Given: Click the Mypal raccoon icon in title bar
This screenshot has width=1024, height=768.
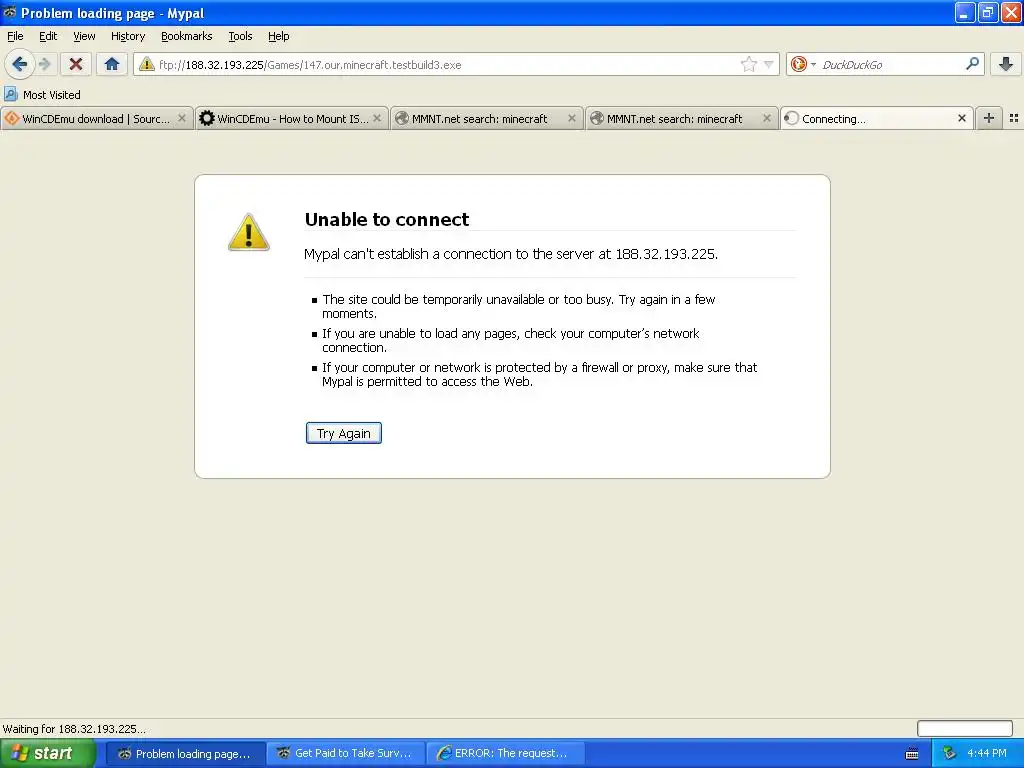Looking at the screenshot, I should coord(9,12).
